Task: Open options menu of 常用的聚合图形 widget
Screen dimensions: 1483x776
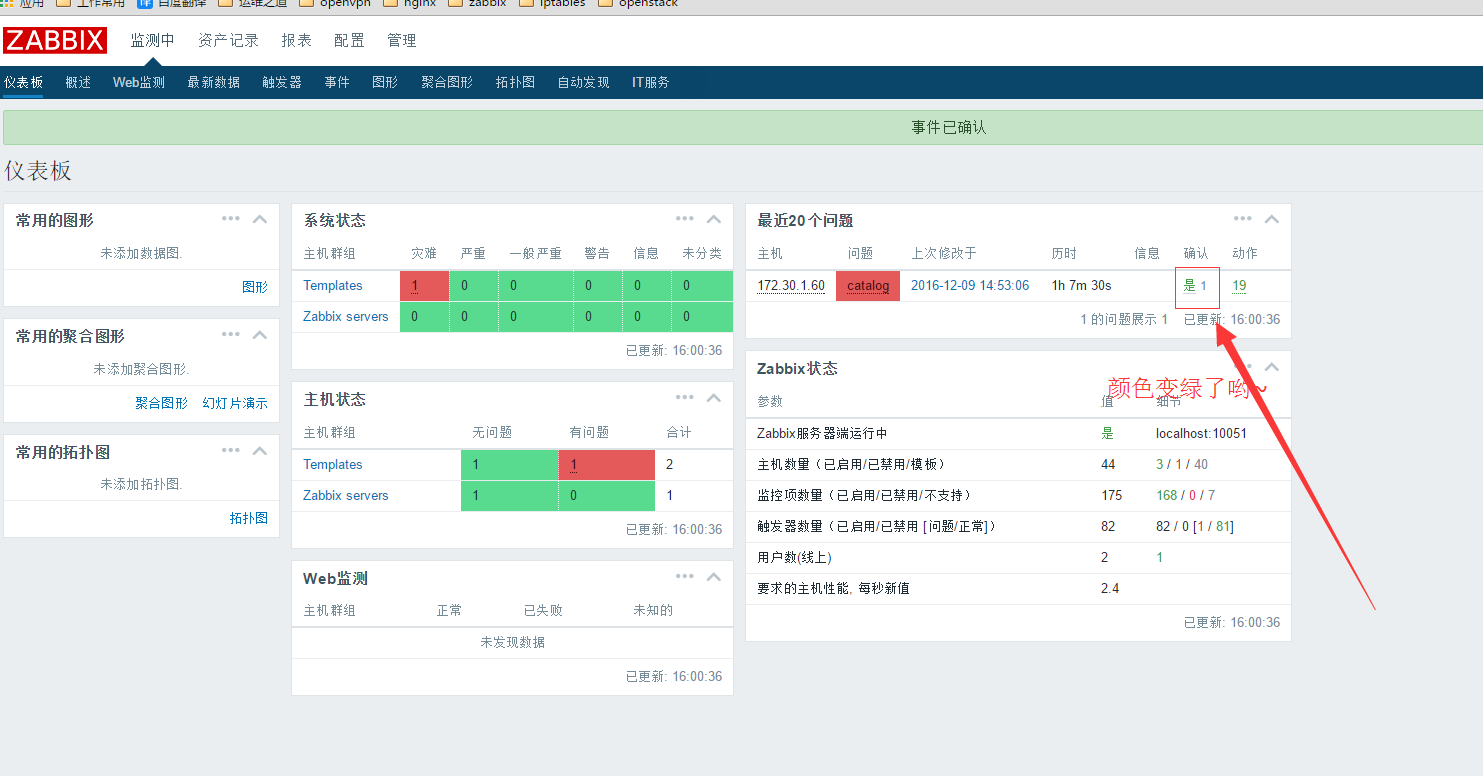Action: point(231,335)
